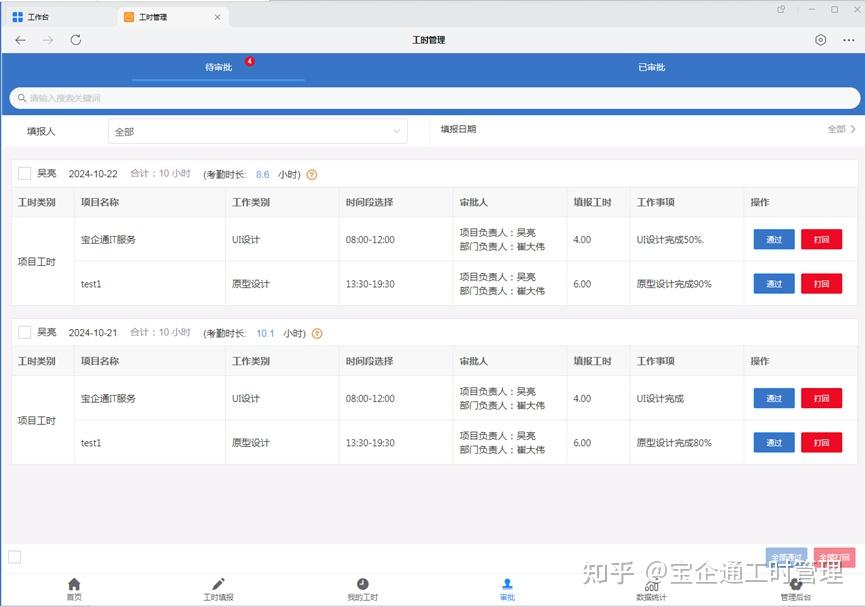Click the pop-out window icon in title bar
This screenshot has width=865, height=607.
click(x=781, y=9)
